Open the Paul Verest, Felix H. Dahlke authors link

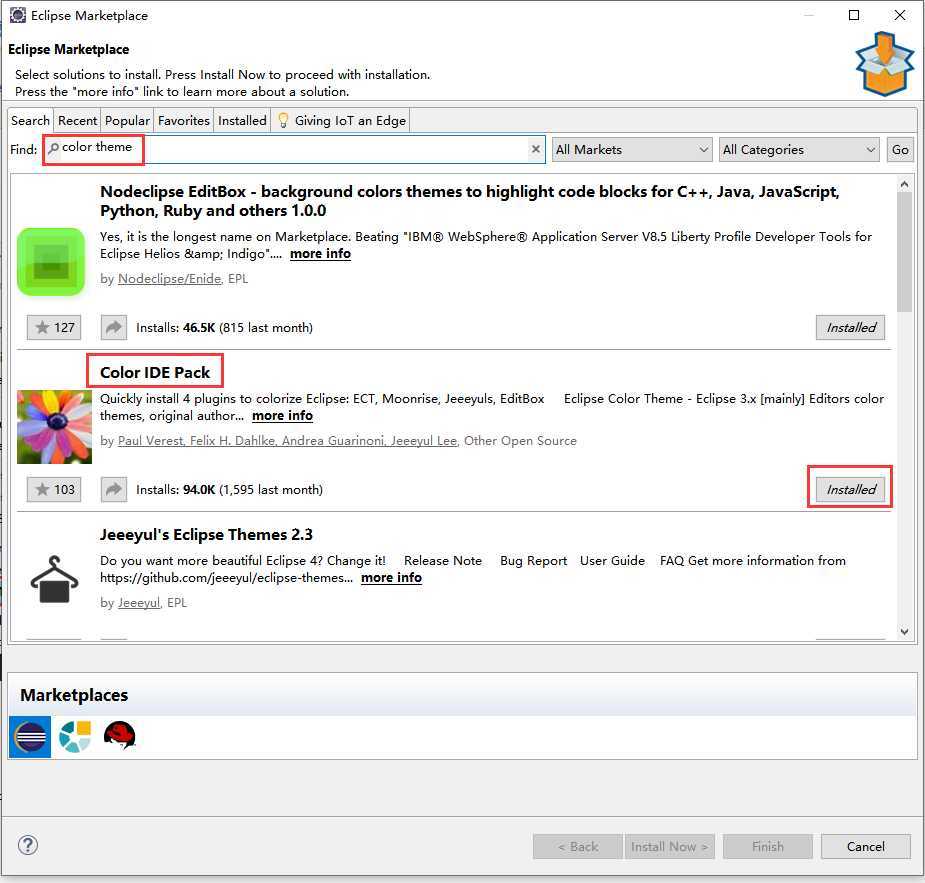pos(287,441)
